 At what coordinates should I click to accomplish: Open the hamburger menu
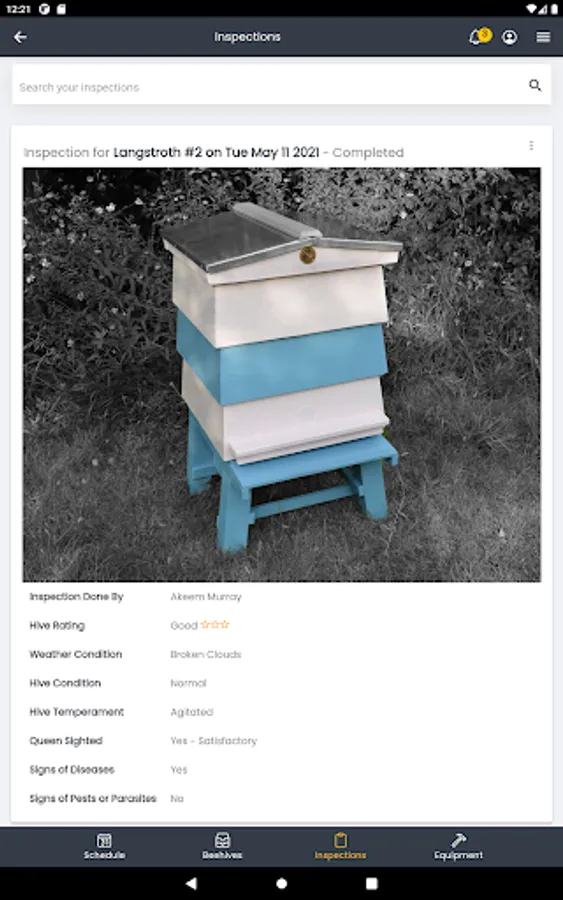pyautogui.click(x=543, y=37)
